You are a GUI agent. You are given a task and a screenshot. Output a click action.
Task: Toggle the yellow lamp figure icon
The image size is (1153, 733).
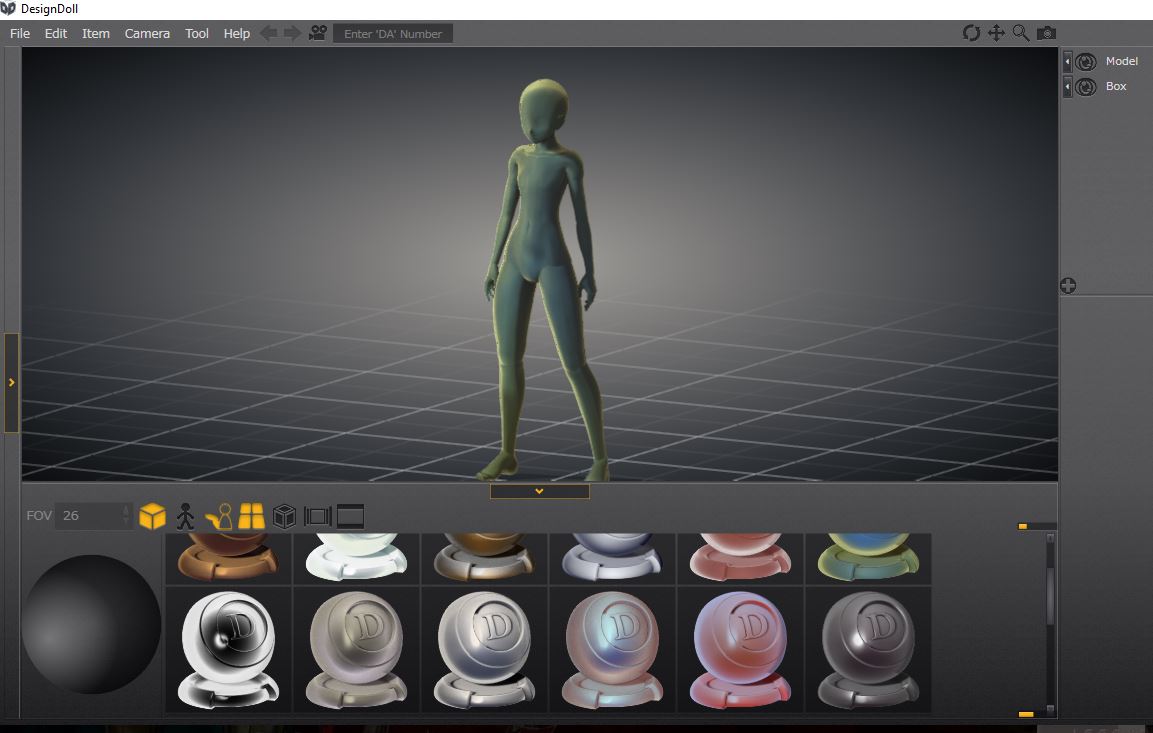219,516
